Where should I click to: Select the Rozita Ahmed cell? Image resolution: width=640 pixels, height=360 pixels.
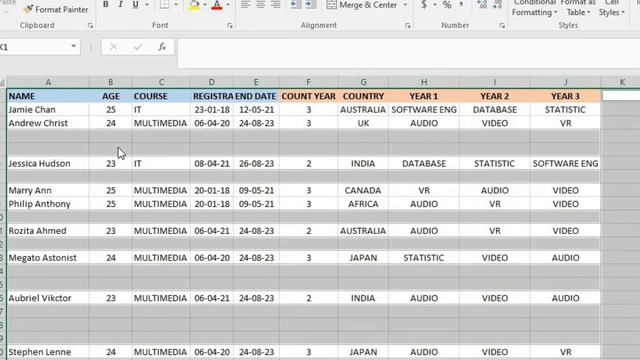point(48,231)
